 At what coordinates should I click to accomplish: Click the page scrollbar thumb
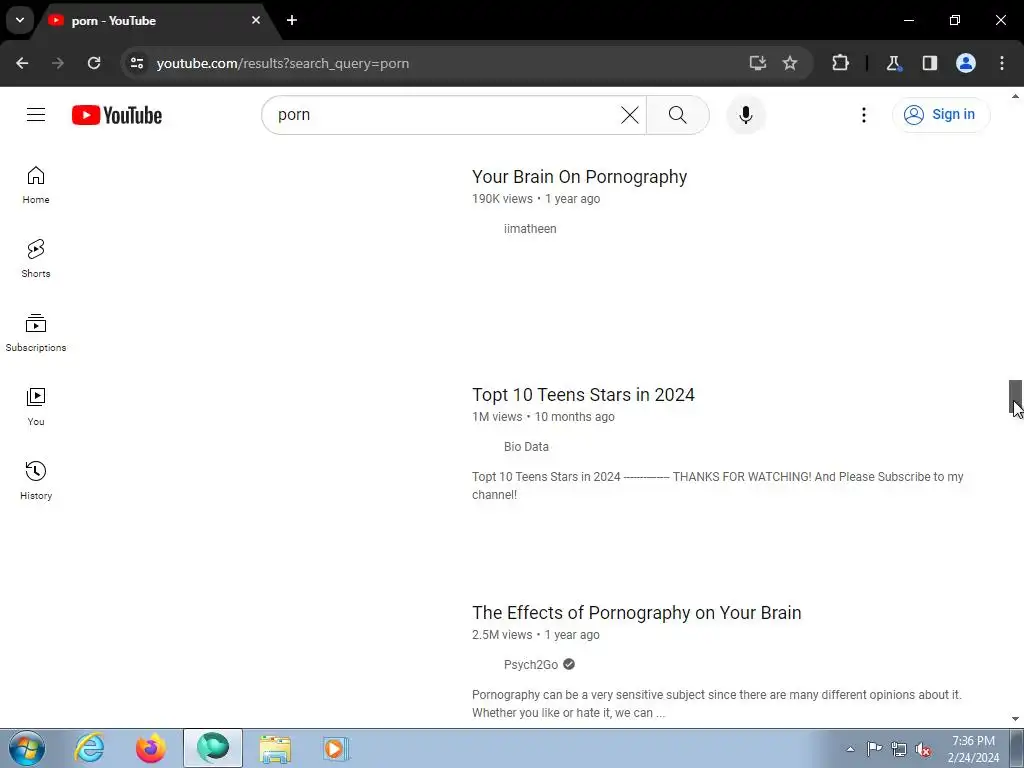(1015, 396)
